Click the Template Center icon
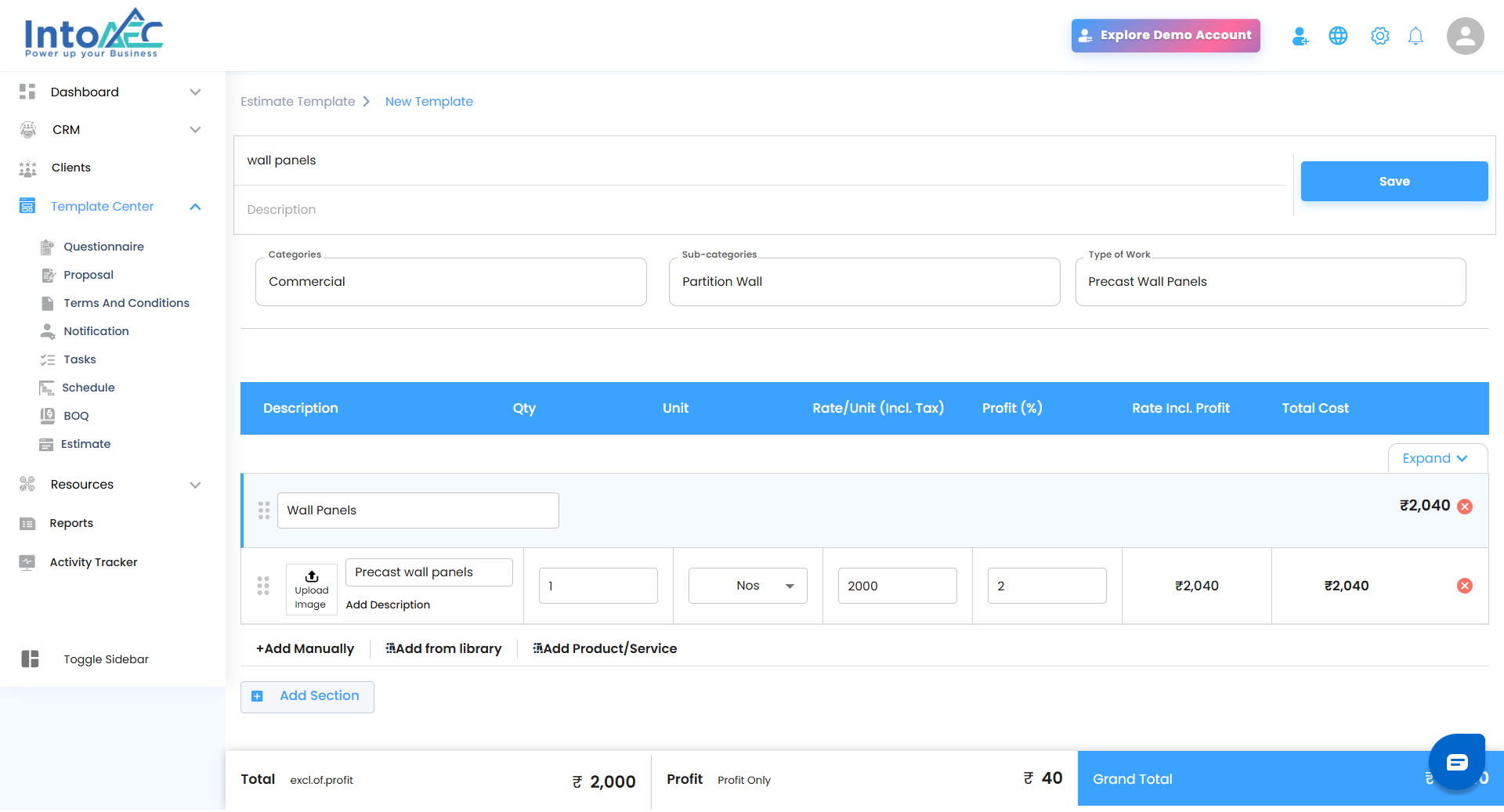This screenshot has height=812, width=1504. click(27, 206)
